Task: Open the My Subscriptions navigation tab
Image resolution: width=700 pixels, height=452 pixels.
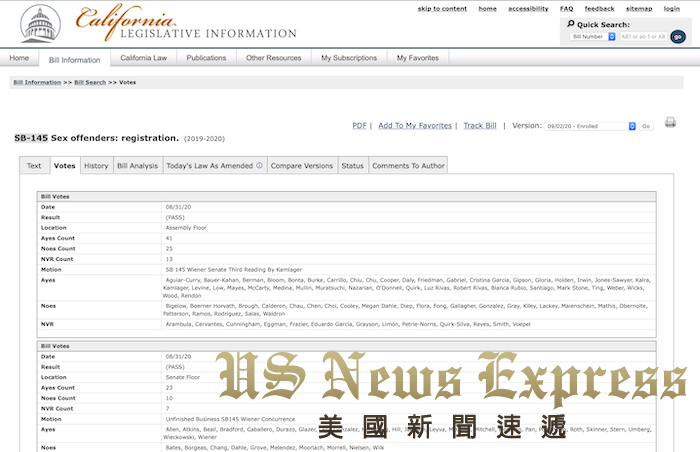Action: point(349,58)
